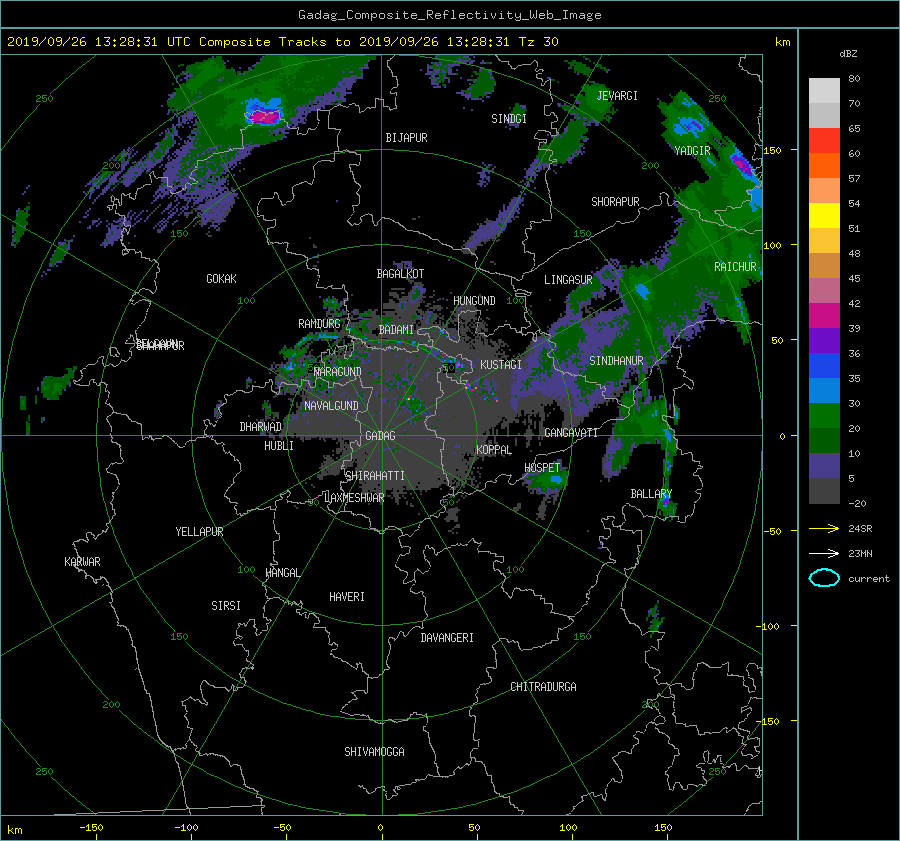Click the 150 km vertical axis tick label
The height and width of the screenshot is (841, 900).
[x=772, y=150]
